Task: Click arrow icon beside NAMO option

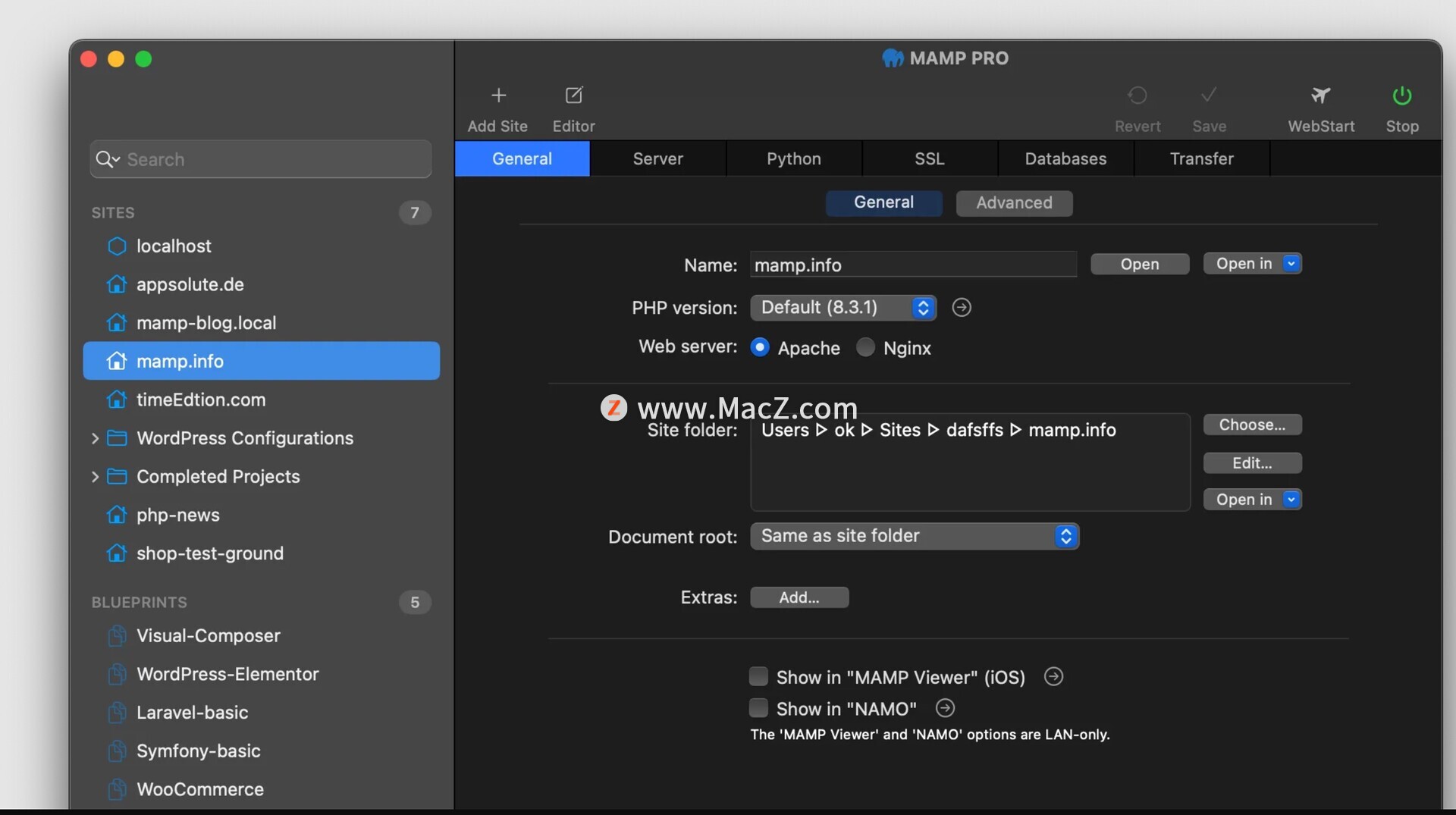Action: (x=945, y=708)
